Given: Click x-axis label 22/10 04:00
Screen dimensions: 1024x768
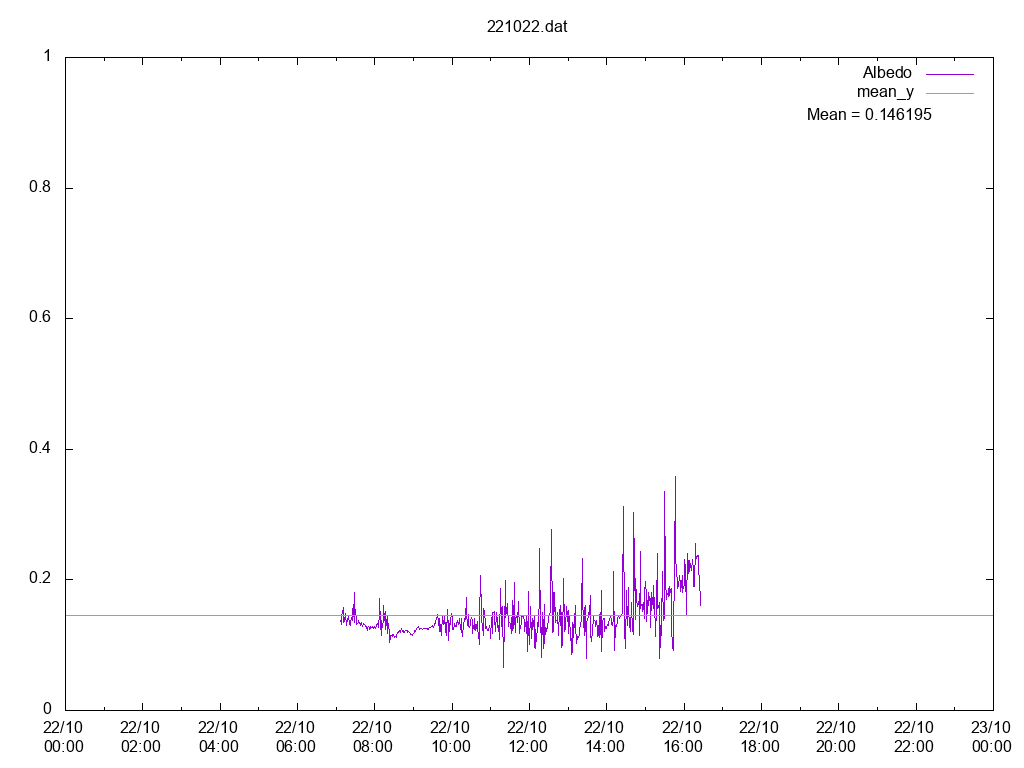Looking at the screenshot, I should (x=218, y=737).
